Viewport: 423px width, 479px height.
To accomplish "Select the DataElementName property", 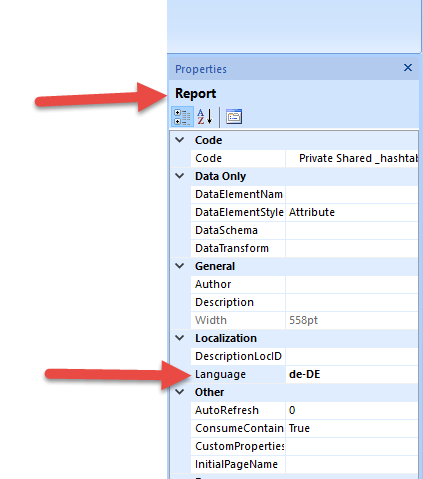I will [238, 194].
